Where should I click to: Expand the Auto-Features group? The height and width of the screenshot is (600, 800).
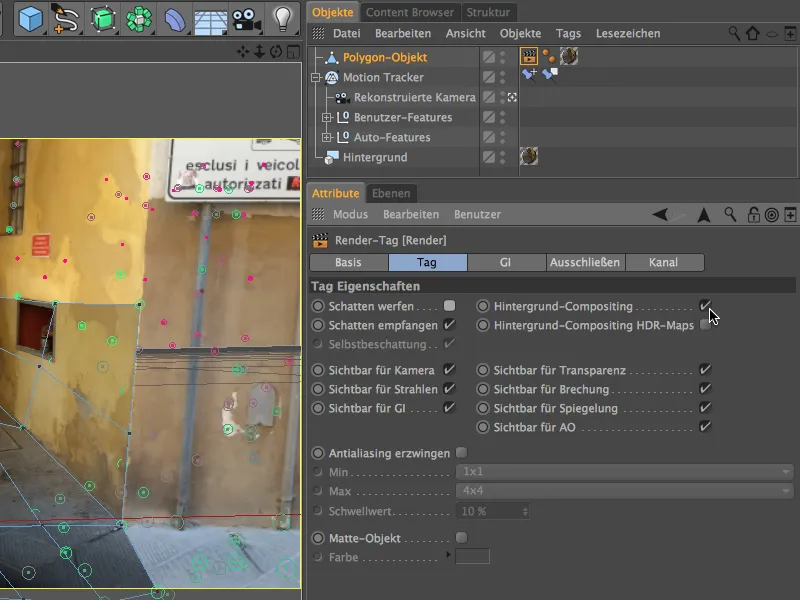pyautogui.click(x=327, y=137)
